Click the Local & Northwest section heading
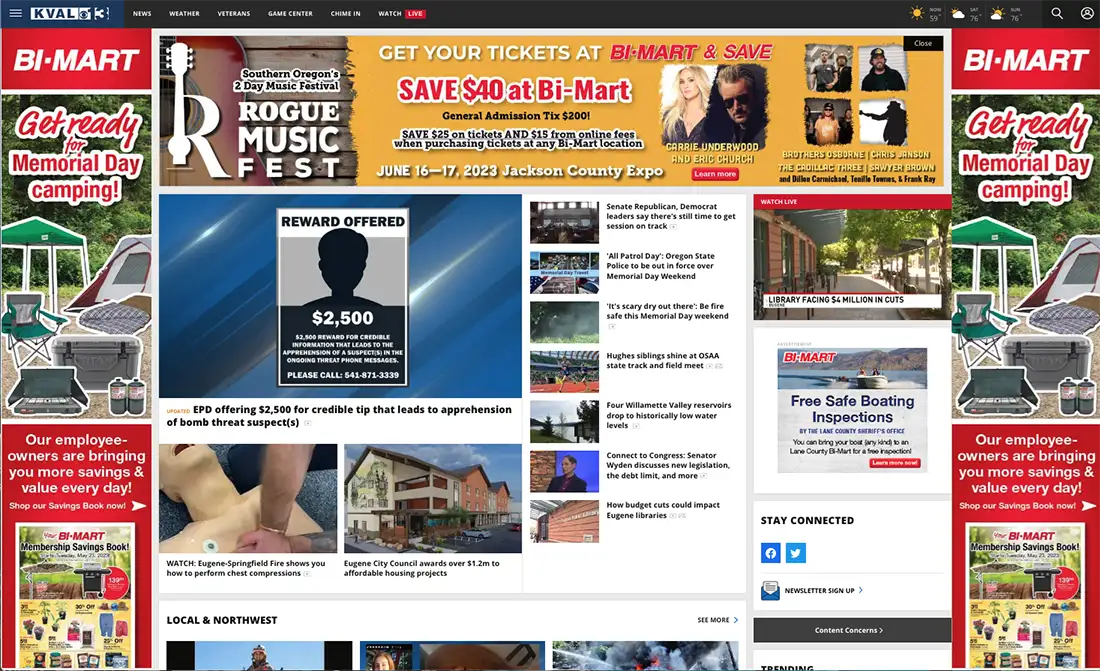Viewport: 1100px width, 671px height. 222,620
